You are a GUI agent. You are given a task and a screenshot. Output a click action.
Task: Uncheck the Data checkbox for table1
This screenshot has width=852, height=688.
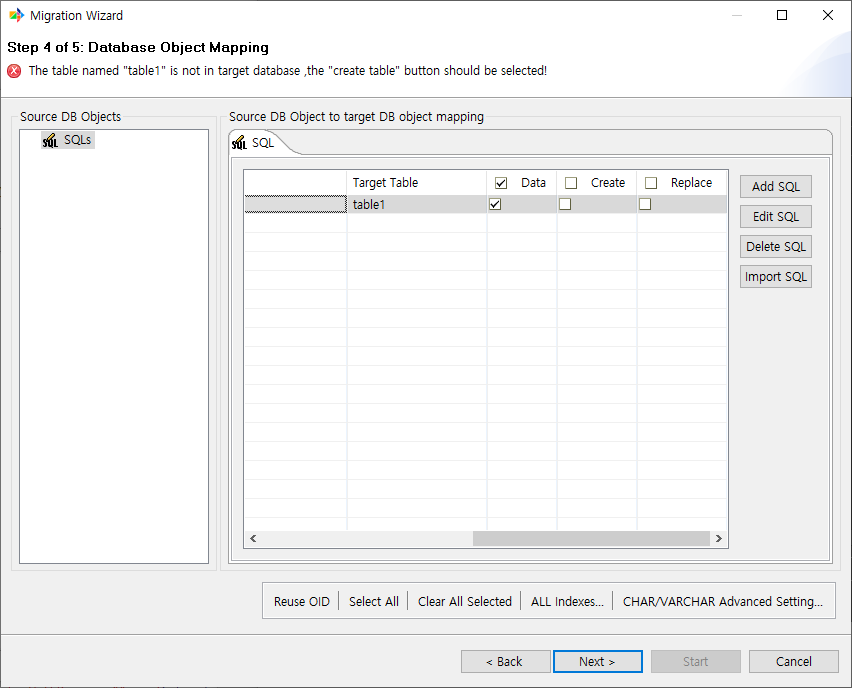click(494, 204)
